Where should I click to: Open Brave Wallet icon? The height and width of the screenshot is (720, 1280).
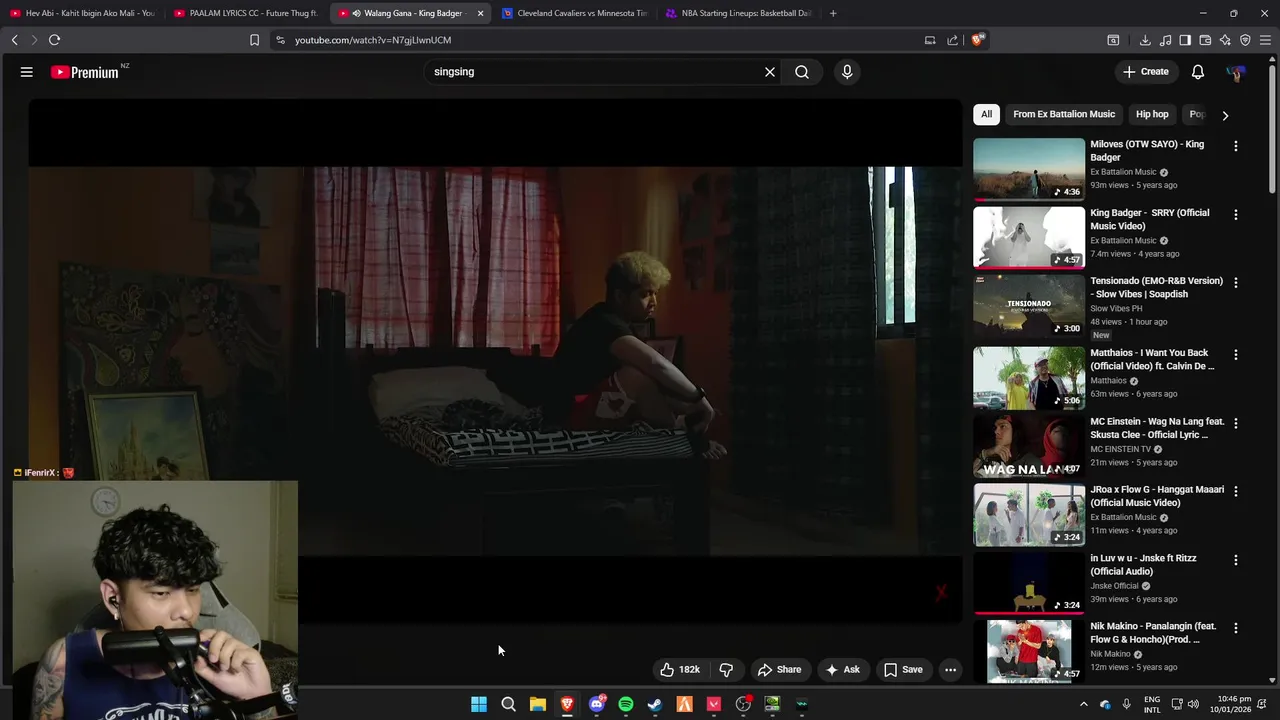click(x=1205, y=40)
